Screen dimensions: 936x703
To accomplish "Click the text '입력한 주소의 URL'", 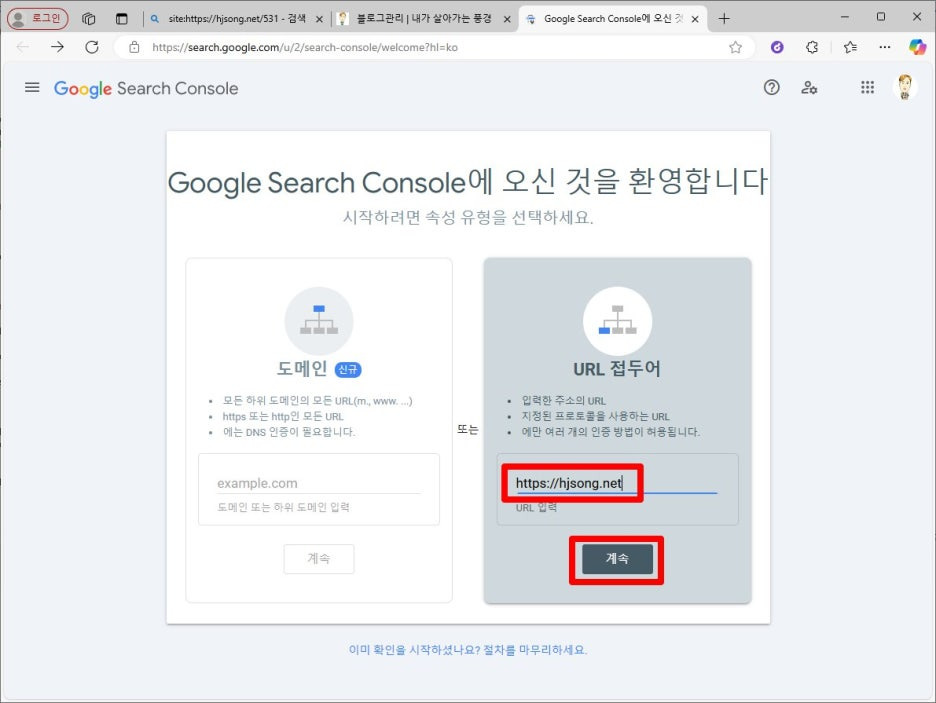I will pyautogui.click(x=564, y=400).
